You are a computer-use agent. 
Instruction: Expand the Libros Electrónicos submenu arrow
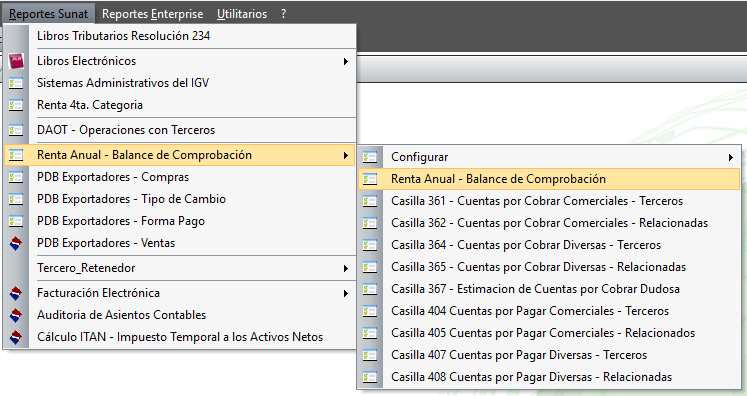(x=346, y=61)
